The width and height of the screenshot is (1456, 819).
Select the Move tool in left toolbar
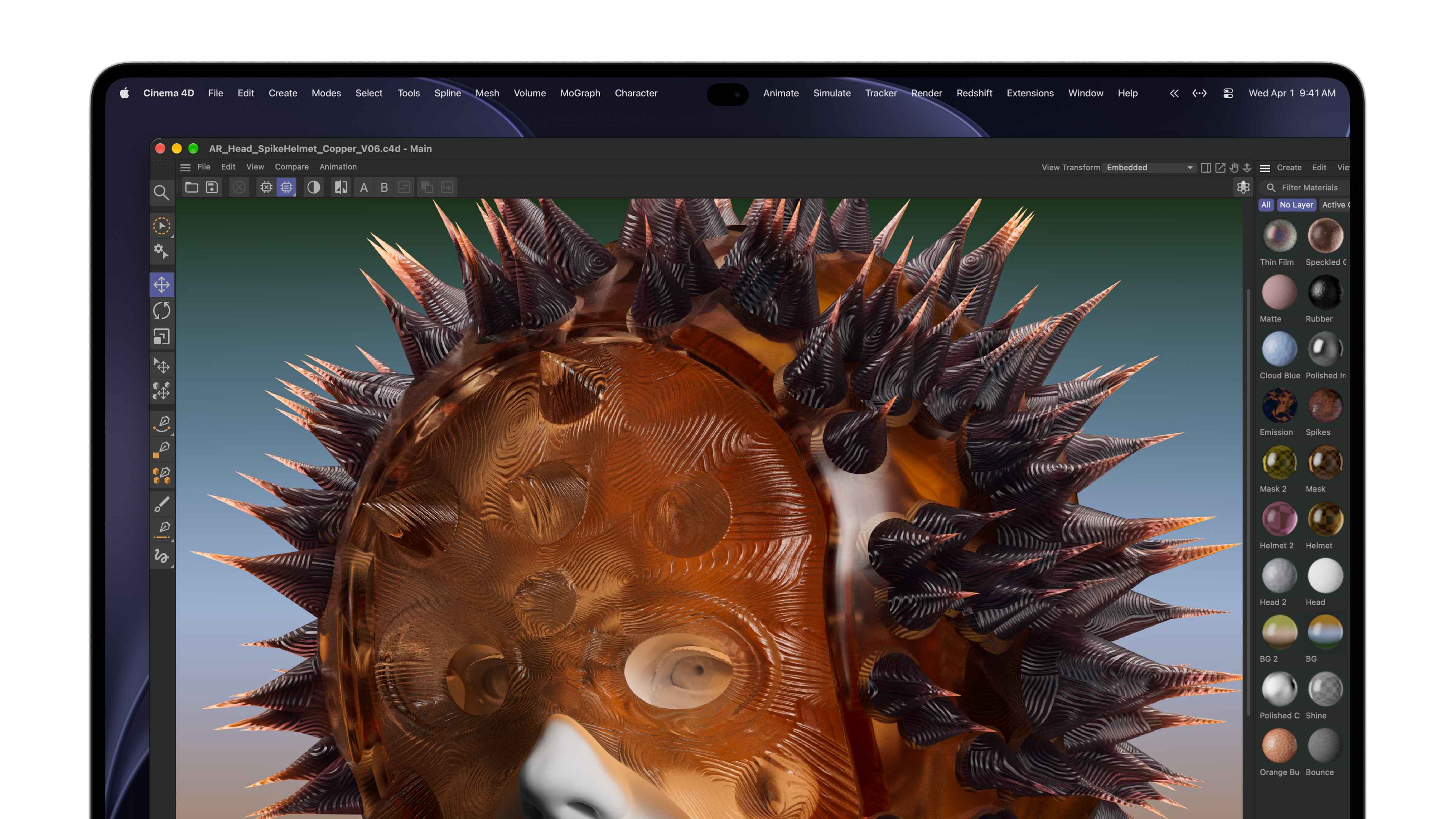[162, 284]
